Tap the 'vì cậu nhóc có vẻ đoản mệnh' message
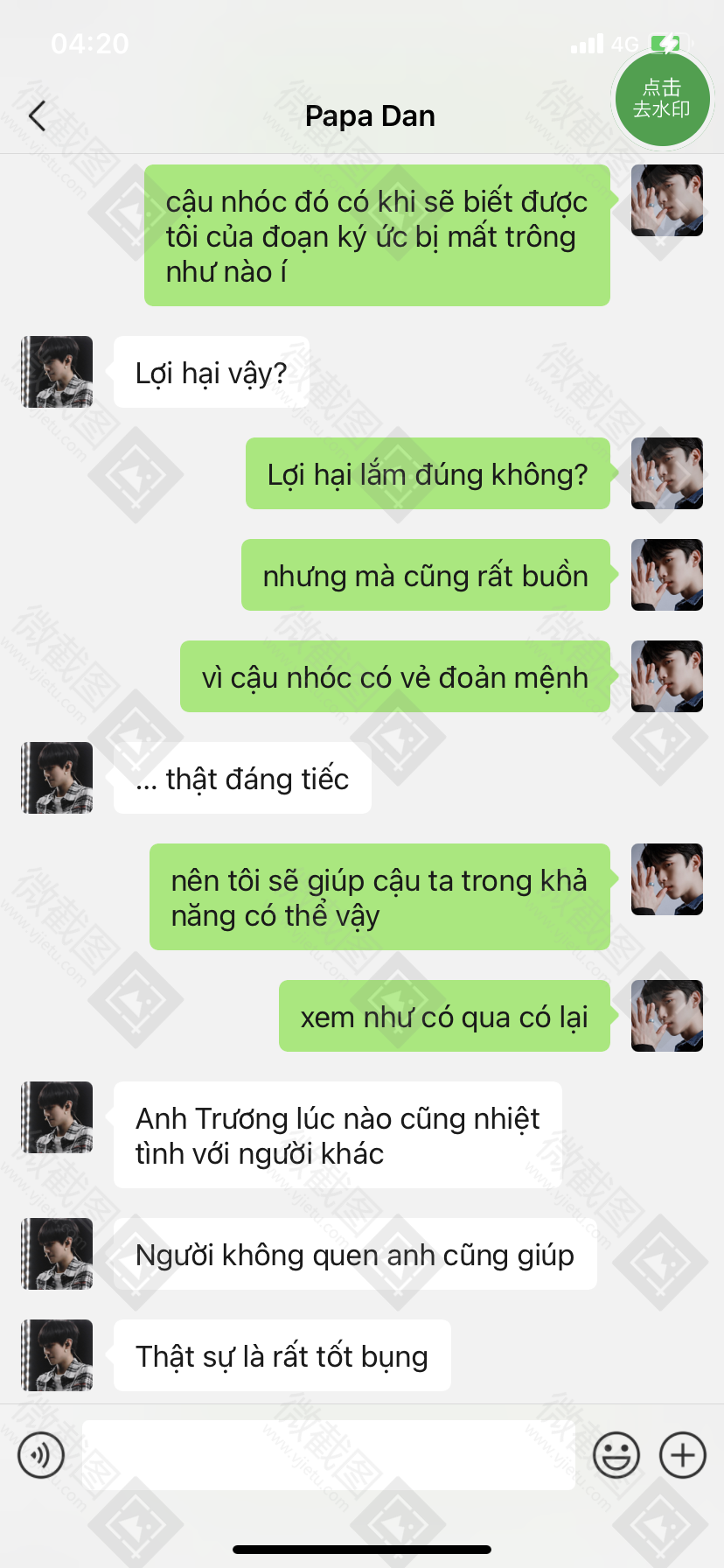Screen dimensions: 724x1568 pos(395,676)
